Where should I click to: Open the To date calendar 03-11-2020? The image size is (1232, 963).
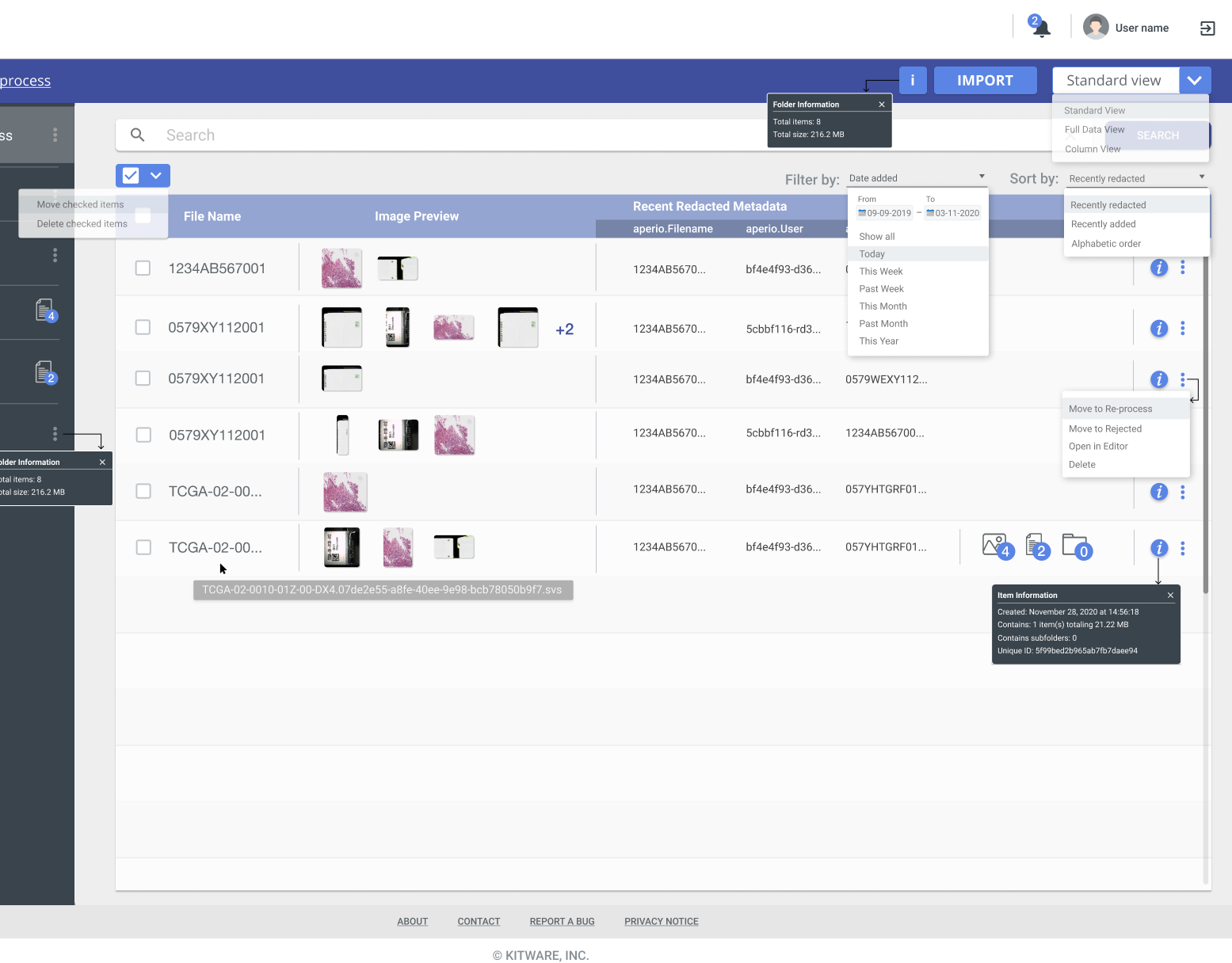pyautogui.click(x=953, y=213)
